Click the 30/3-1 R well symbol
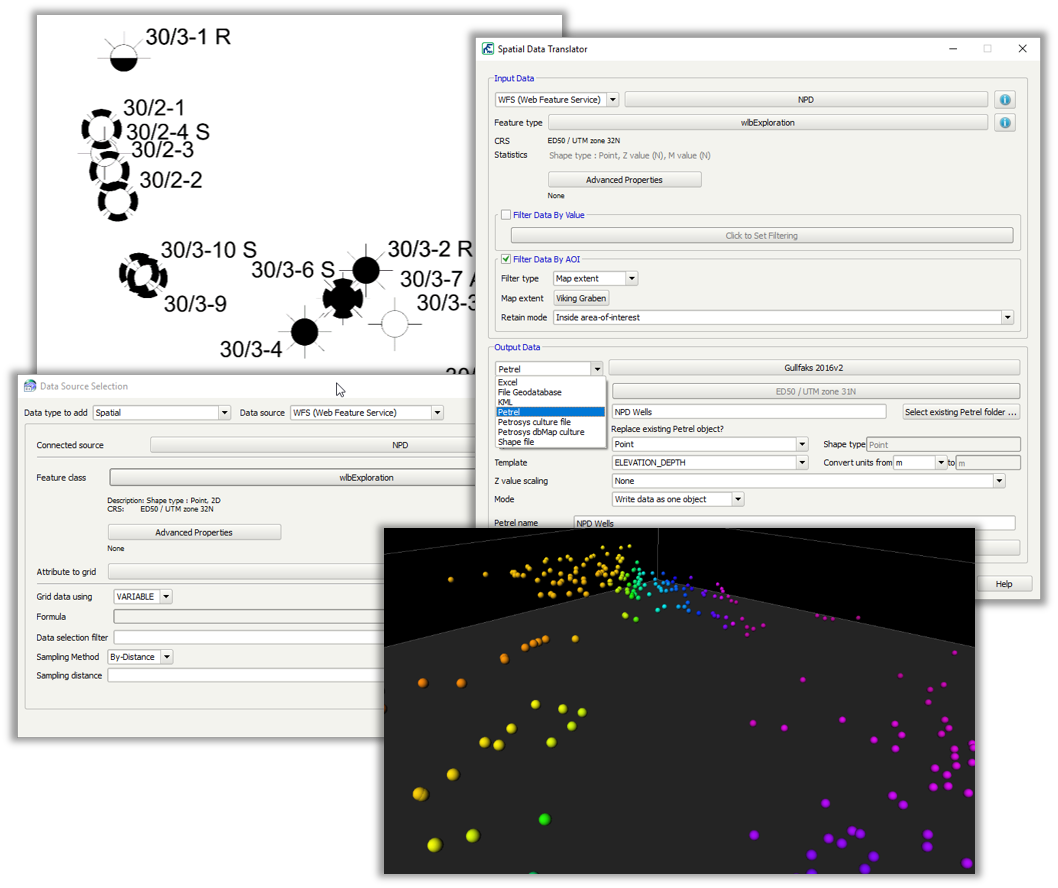The width and height of the screenshot is (1058, 888). coord(121,54)
